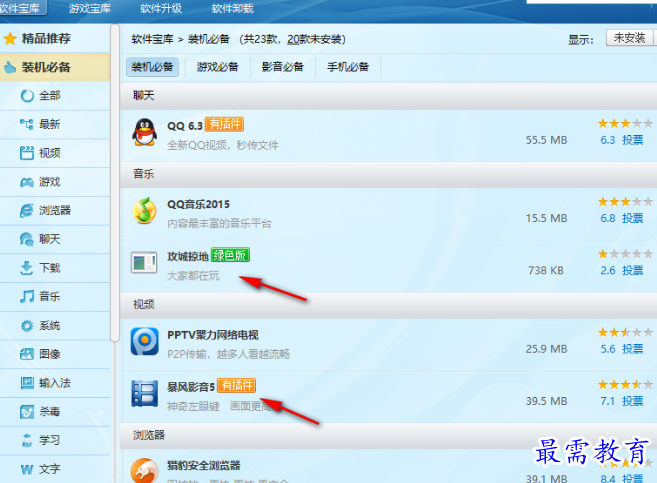Click the 攻城掠地 game thumbnail icon
The height and width of the screenshot is (483, 657).
144,263
